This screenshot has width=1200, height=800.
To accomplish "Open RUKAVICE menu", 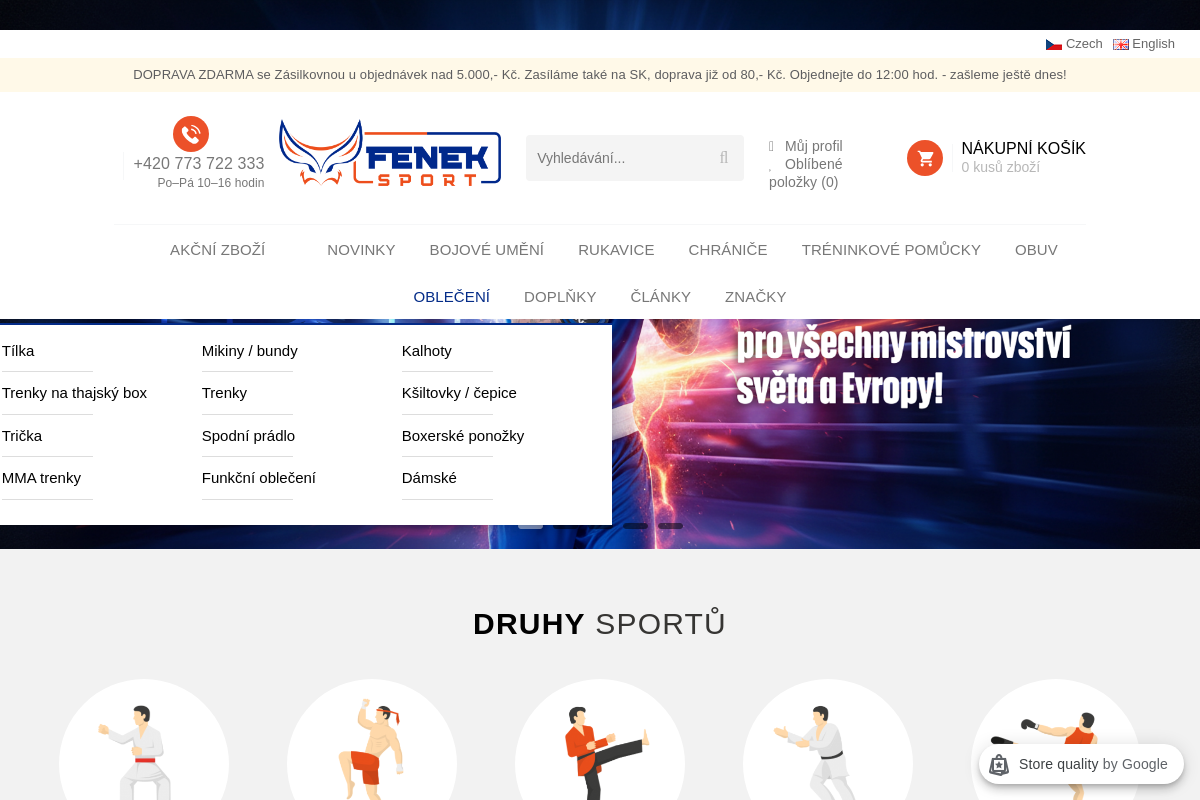I will pos(616,250).
